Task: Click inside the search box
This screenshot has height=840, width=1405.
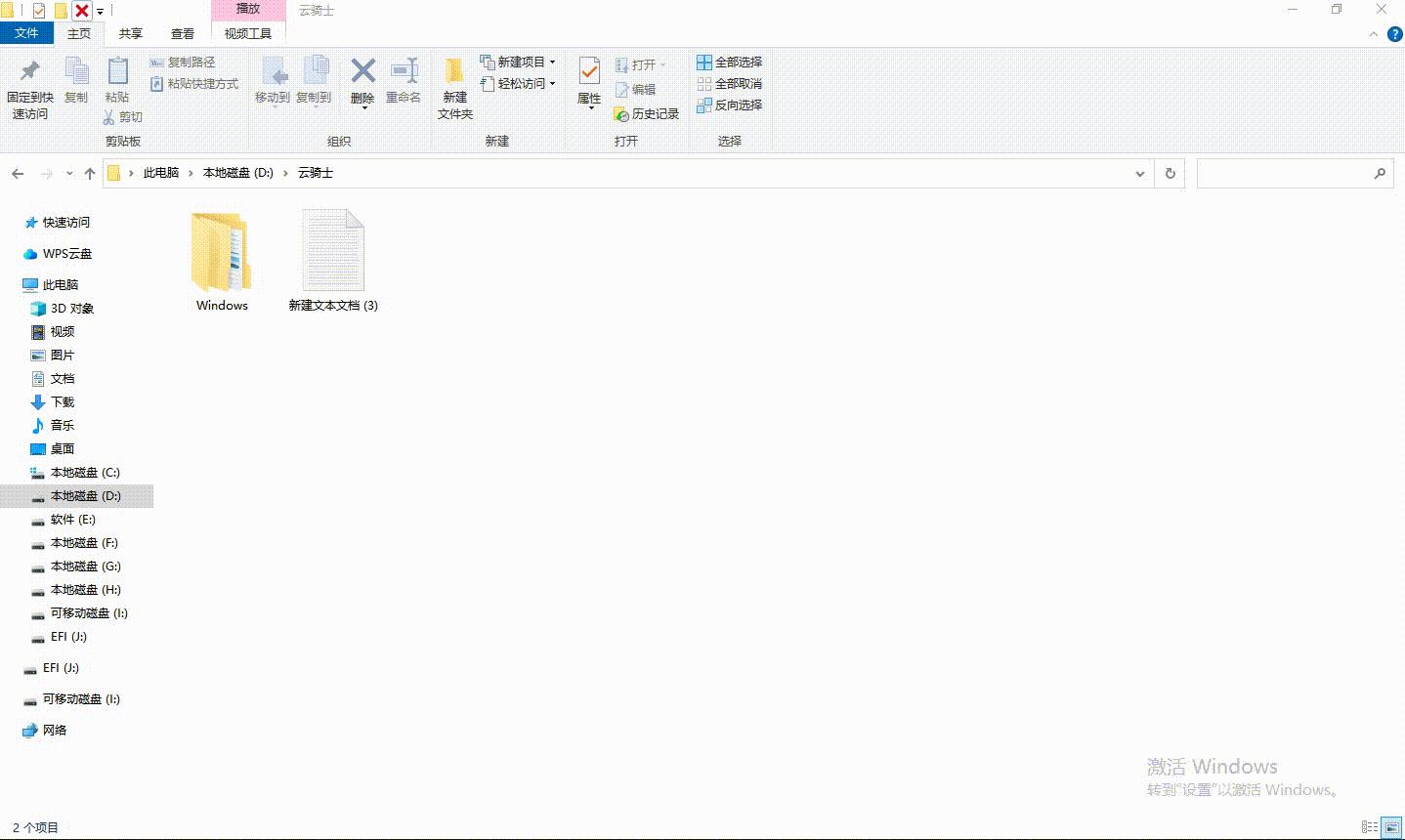Action: point(1290,173)
